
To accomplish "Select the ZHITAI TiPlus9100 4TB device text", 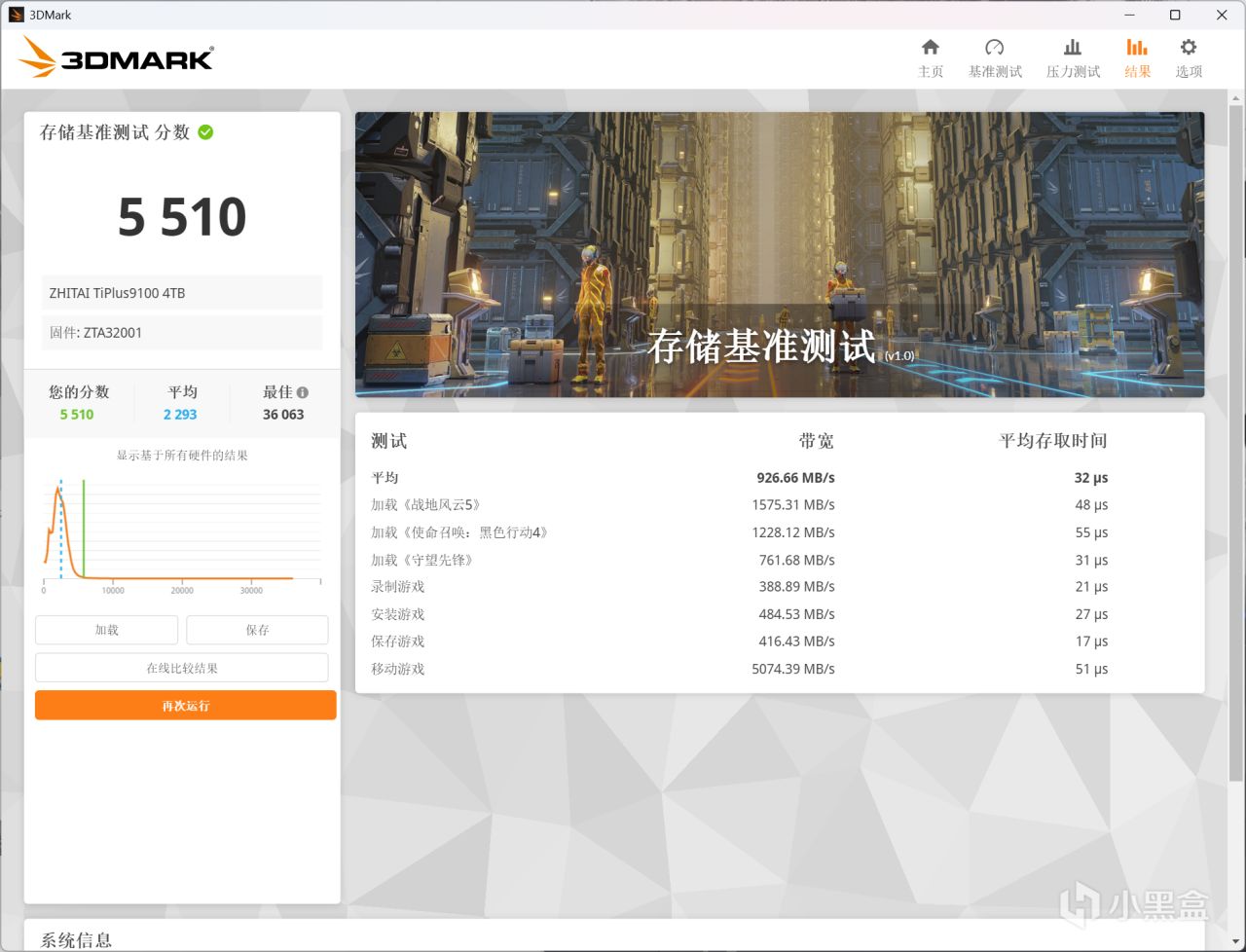I will 118,293.
